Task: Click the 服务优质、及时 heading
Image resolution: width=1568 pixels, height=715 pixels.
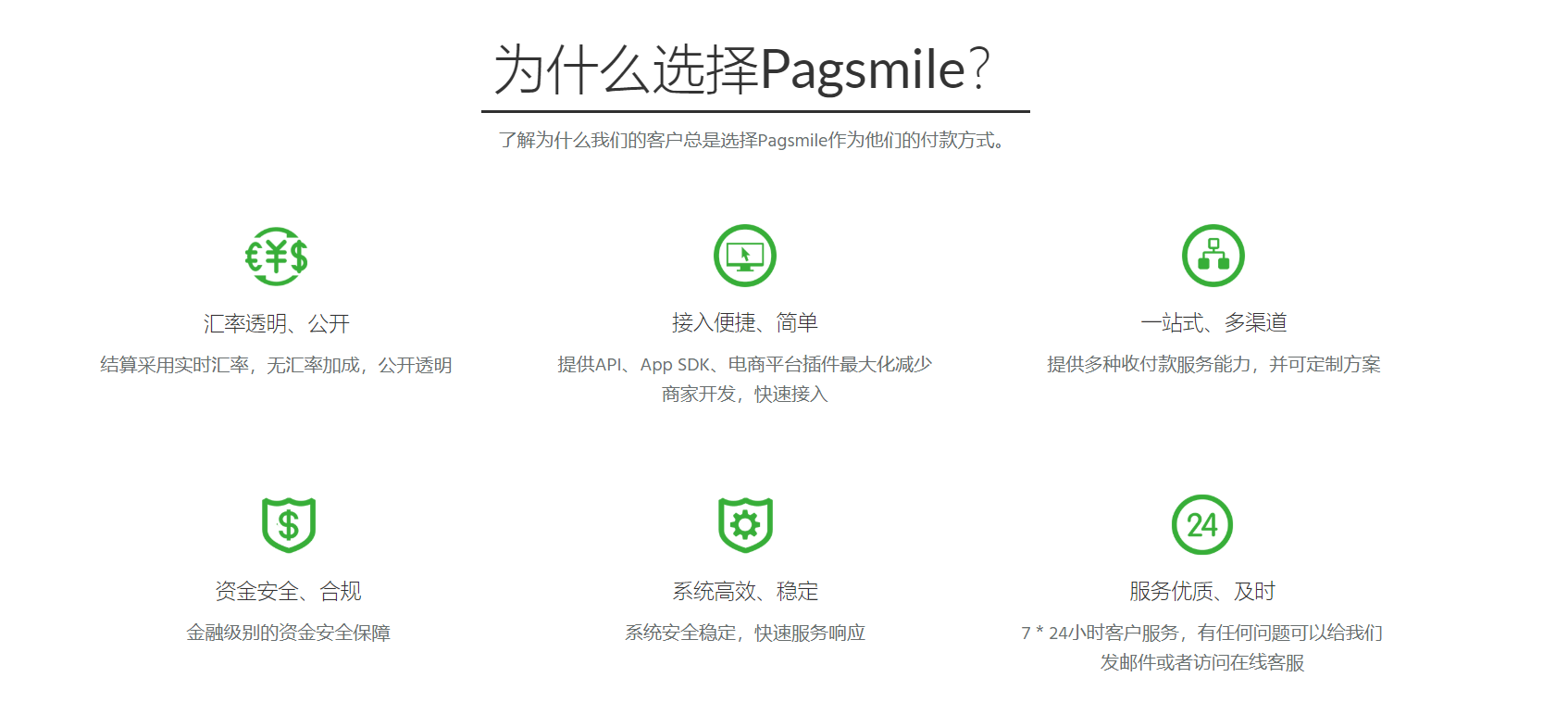Action: coord(1201,591)
